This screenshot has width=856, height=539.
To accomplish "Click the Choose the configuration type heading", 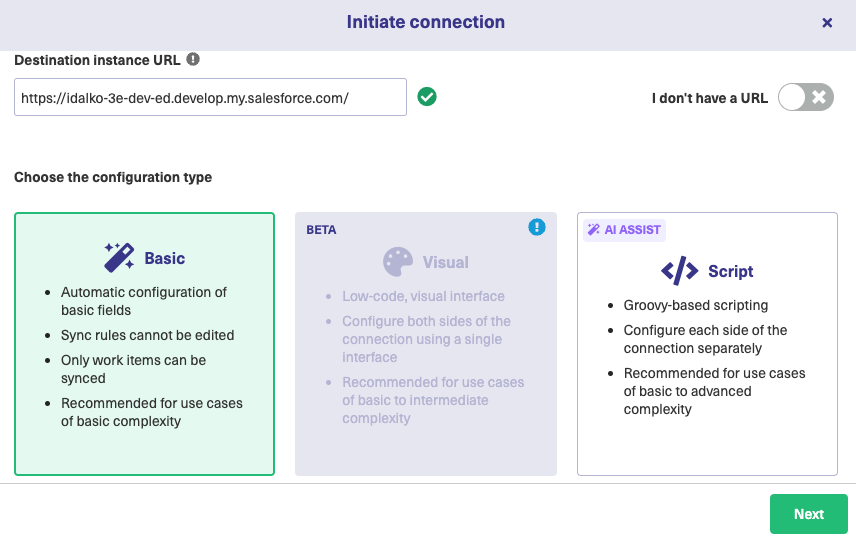I will pos(113,177).
